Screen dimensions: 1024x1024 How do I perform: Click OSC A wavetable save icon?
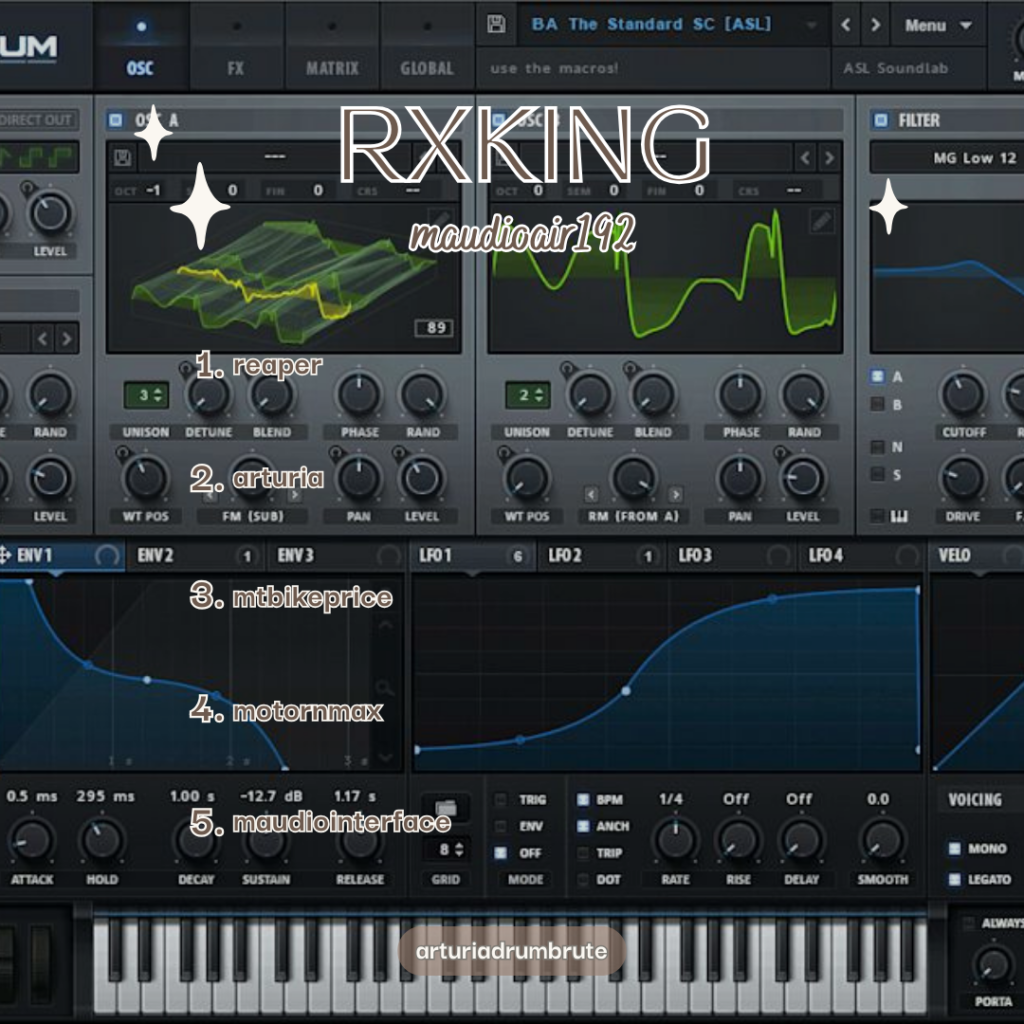[122, 157]
